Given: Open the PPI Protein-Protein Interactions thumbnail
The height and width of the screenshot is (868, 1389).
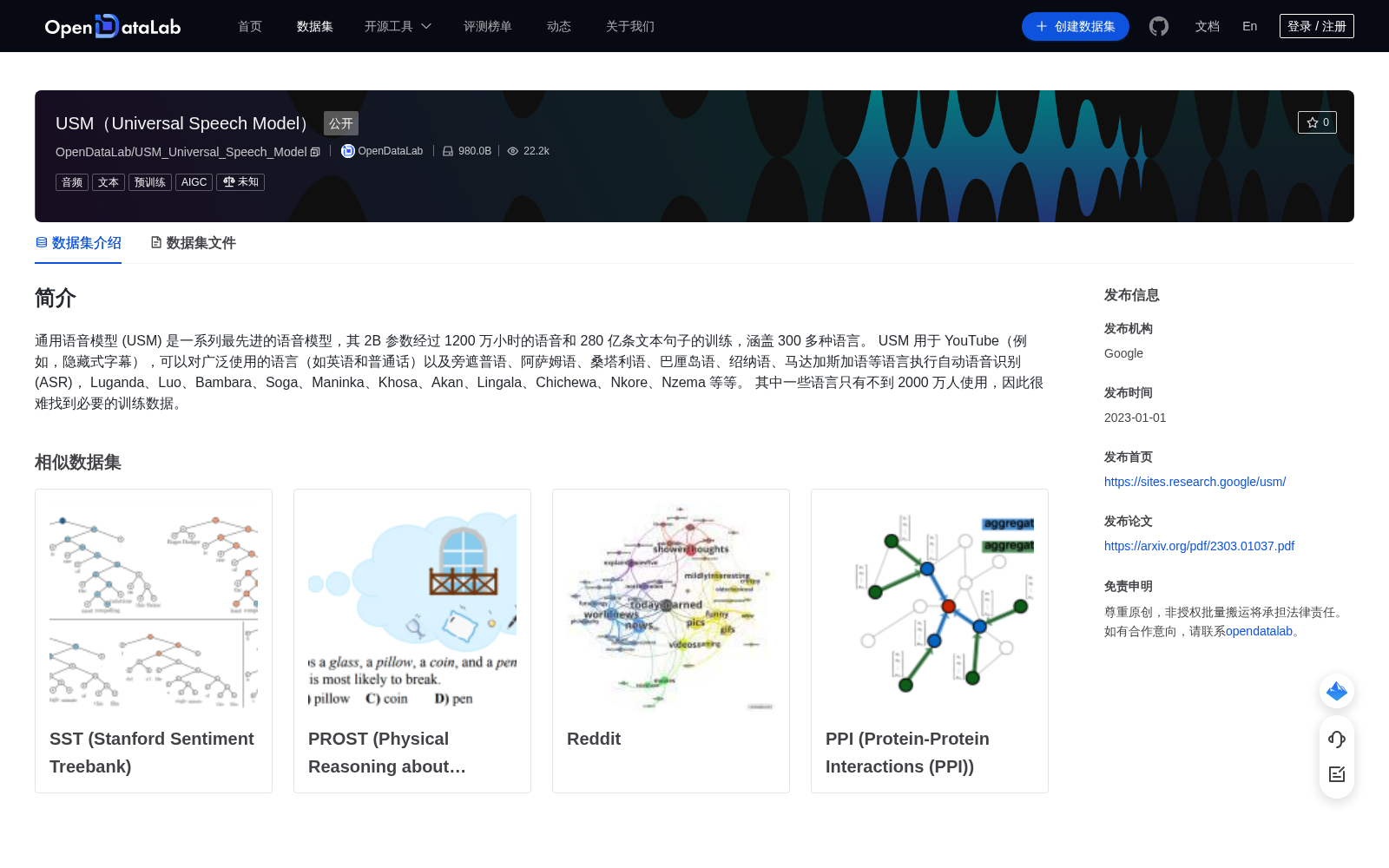Looking at the screenshot, I should 930,608.
